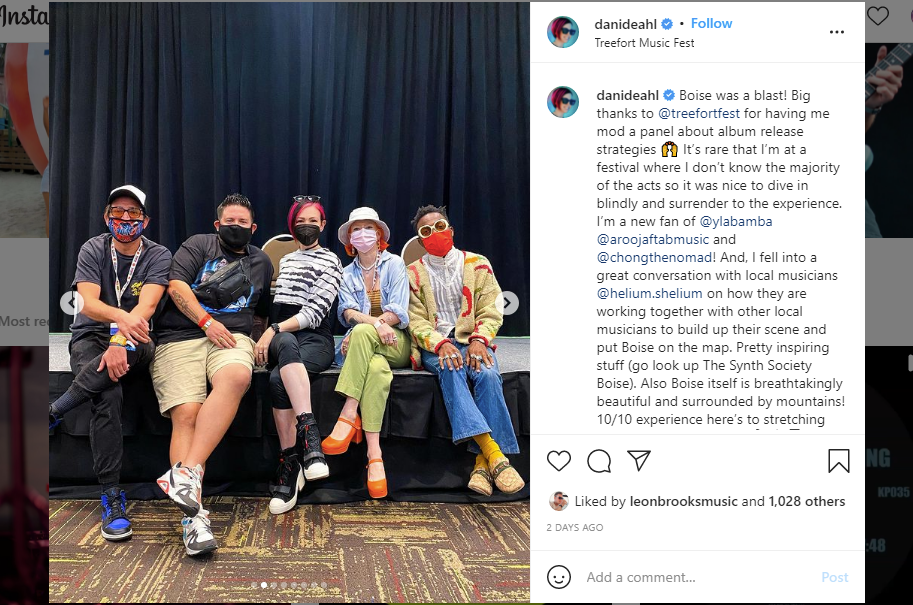Open the @treefortfest mention
Screen dimensions: 913x605
tap(699, 113)
